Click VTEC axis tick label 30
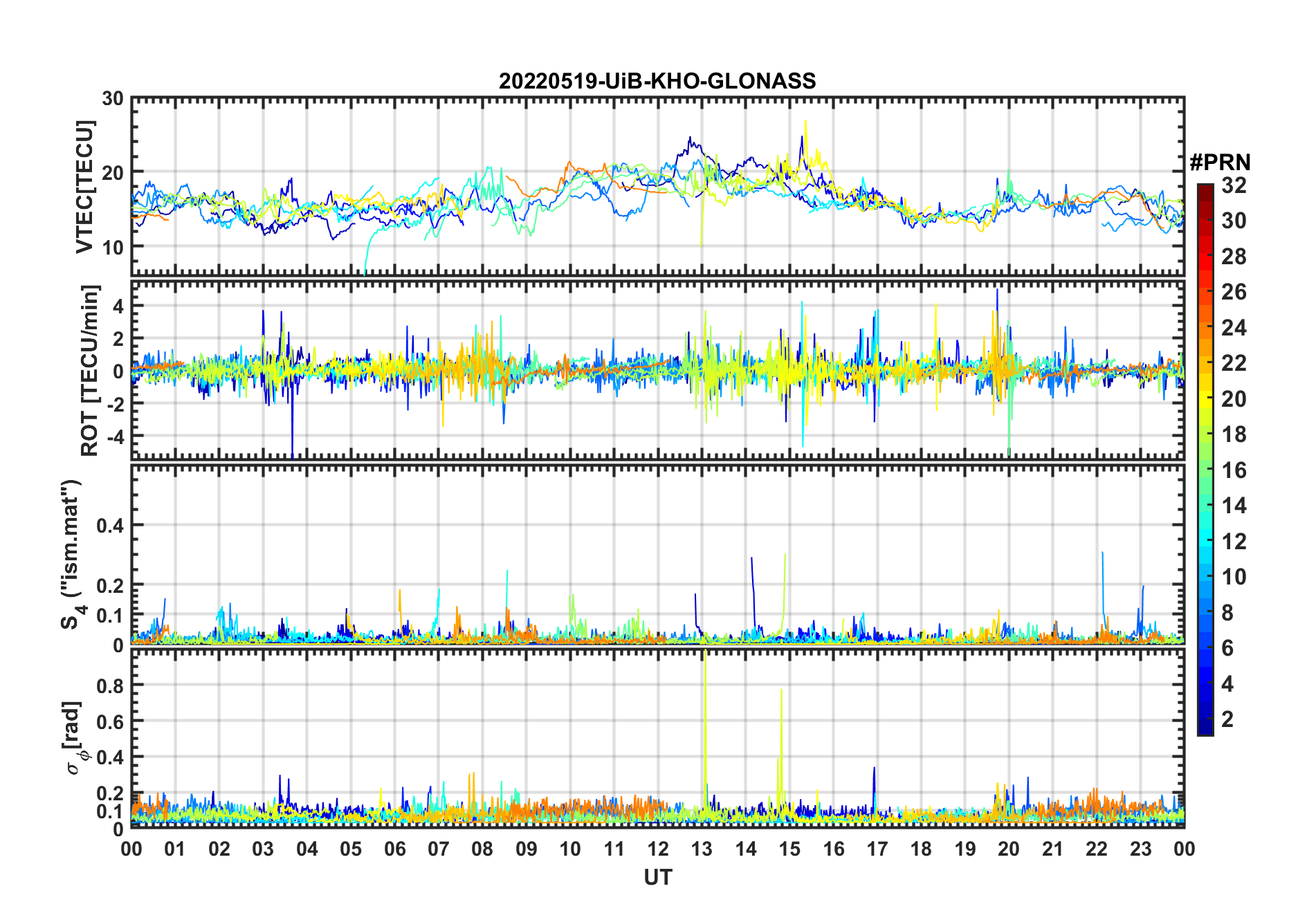This screenshot has width=1316, height=920. pos(113,99)
